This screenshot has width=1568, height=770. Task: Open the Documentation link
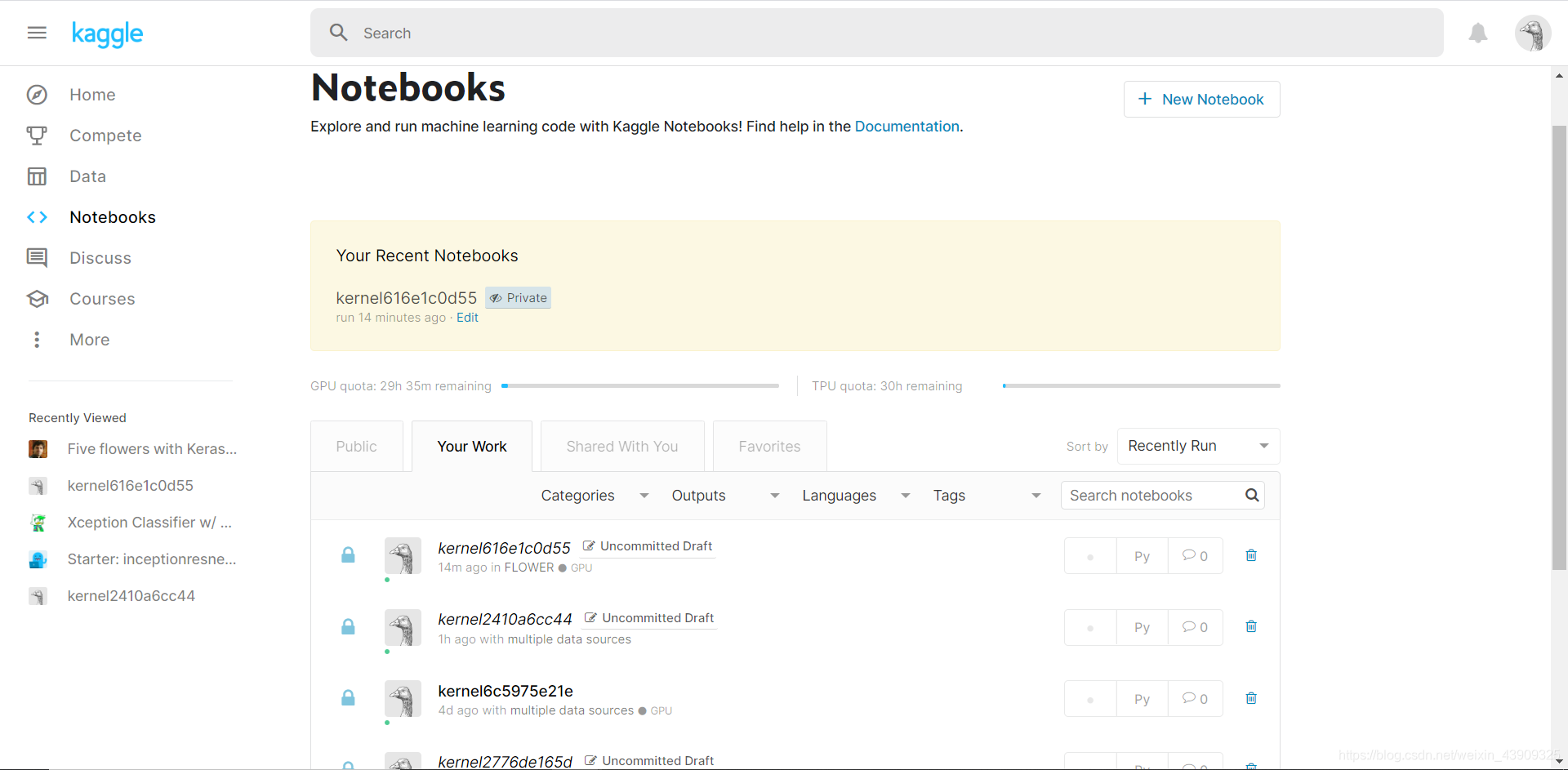(906, 127)
